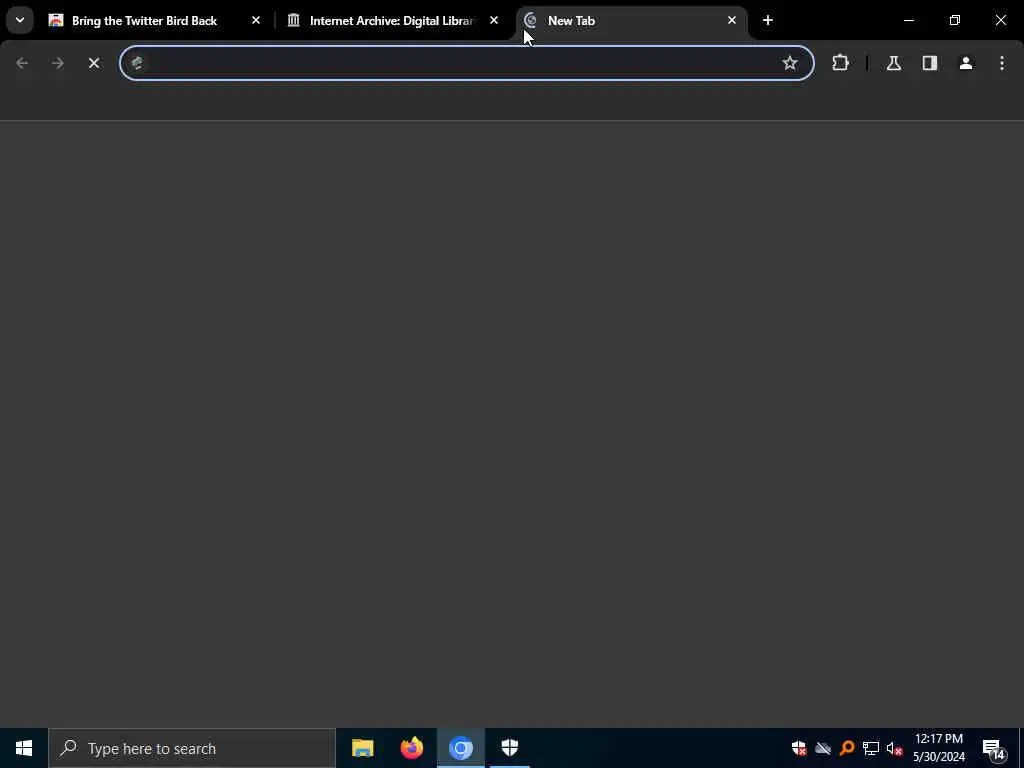Screen dimensions: 1024x768
Task: Click the Type here to search box
Action: (x=192, y=748)
